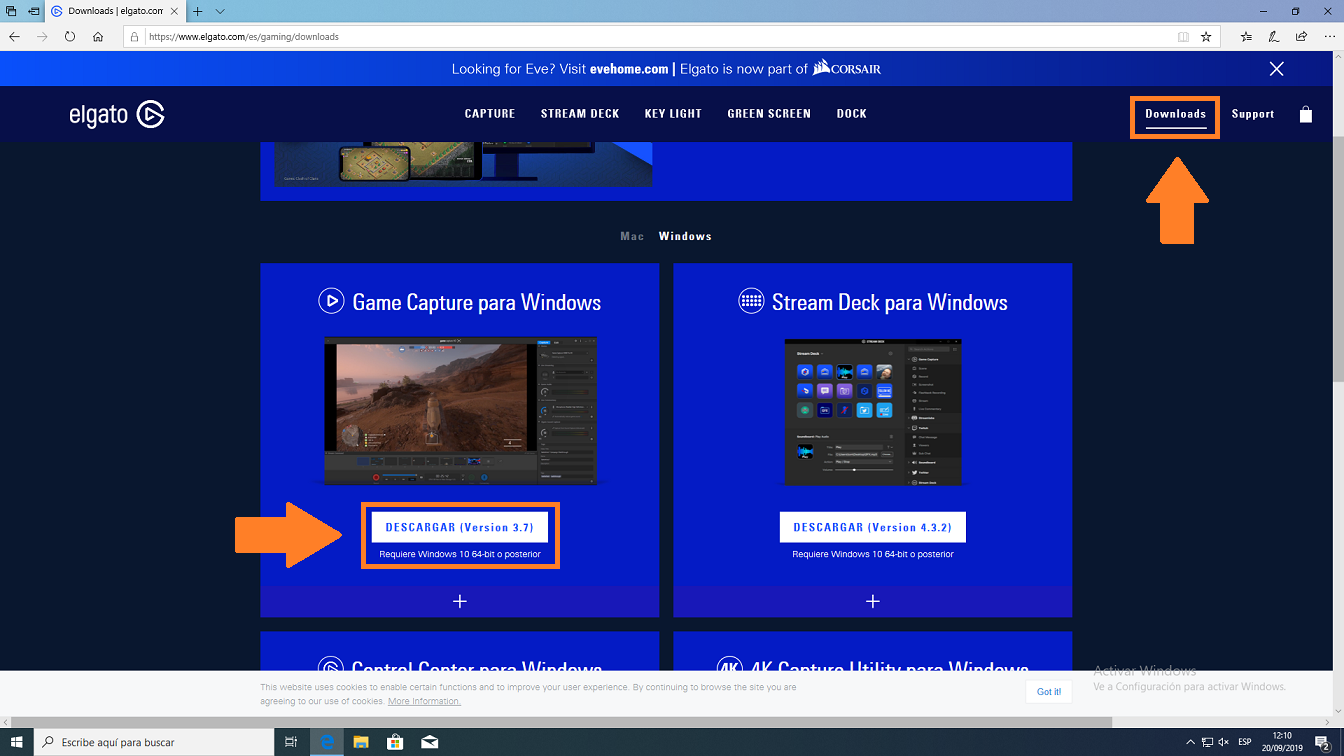Screen dimensions: 1344x756
Task: Expand Stream Deck details with plus
Action: click(872, 601)
